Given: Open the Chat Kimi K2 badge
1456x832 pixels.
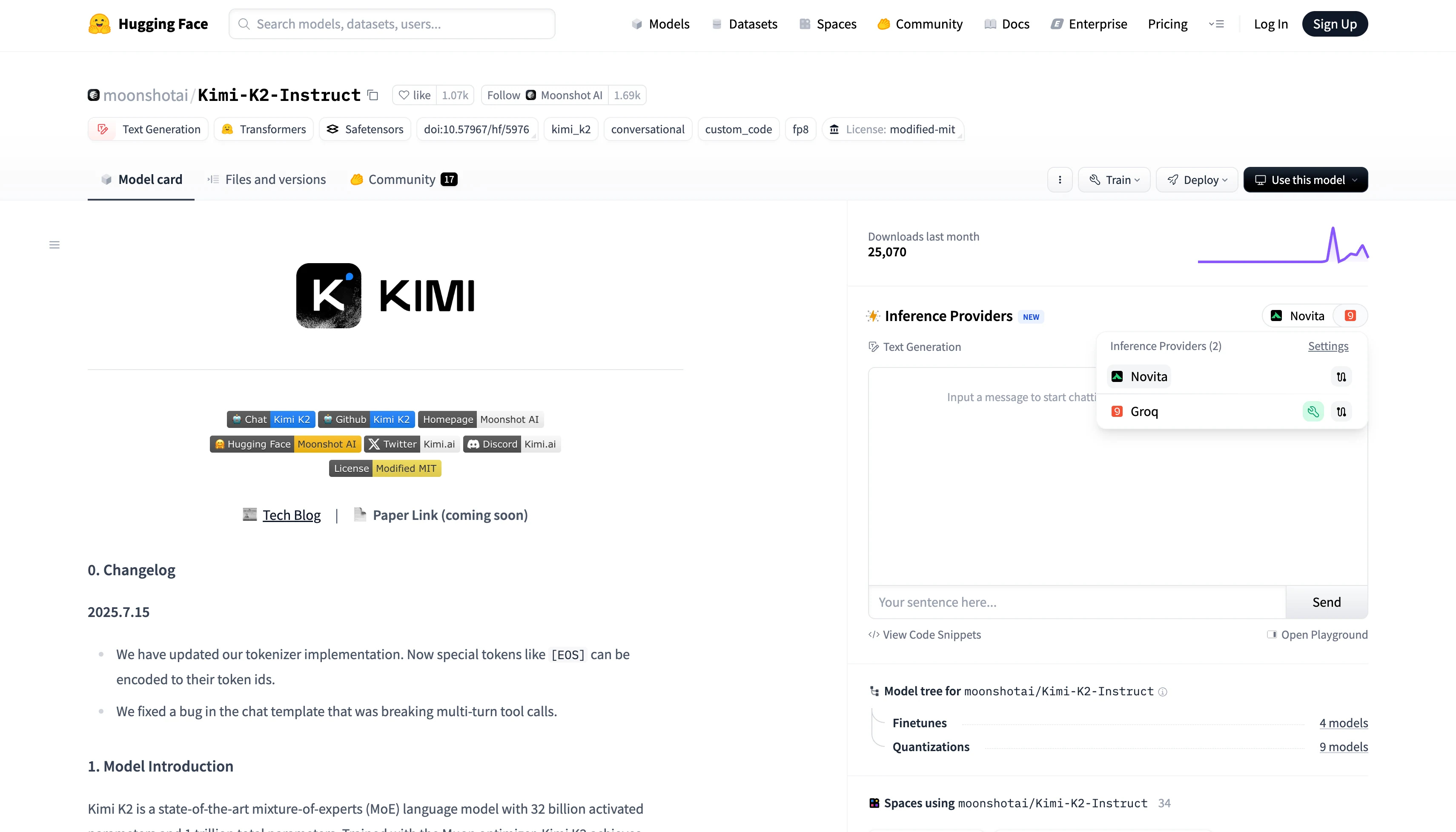Looking at the screenshot, I should click(x=271, y=419).
